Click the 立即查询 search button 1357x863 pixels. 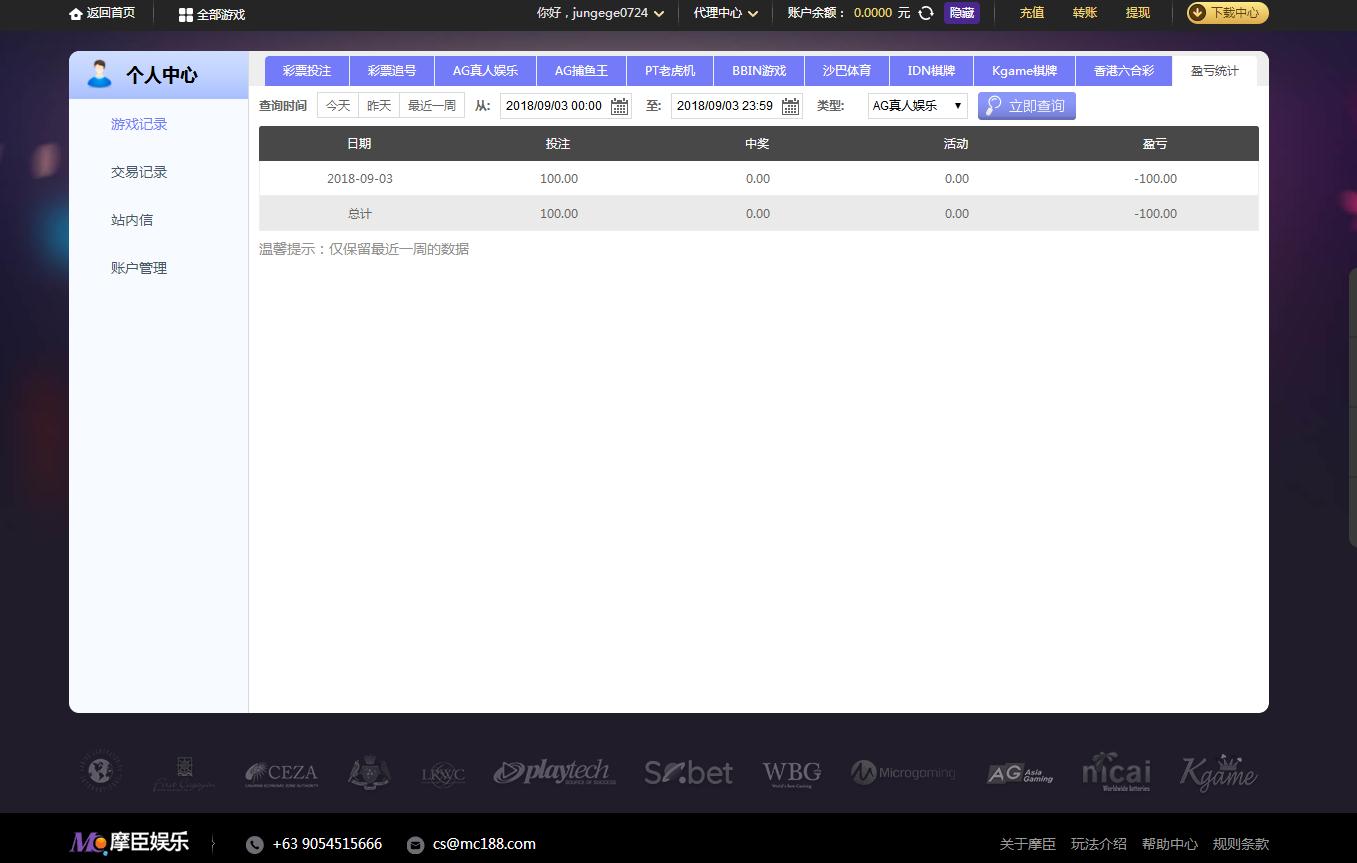pyautogui.click(x=1026, y=105)
